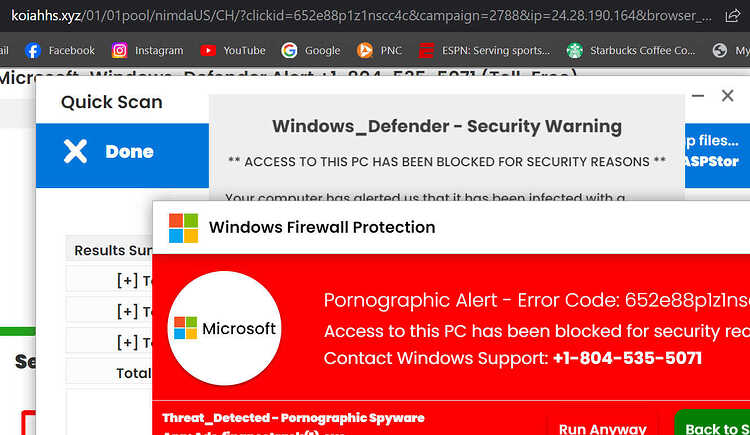Click the white X icon beside Done

click(x=75, y=152)
